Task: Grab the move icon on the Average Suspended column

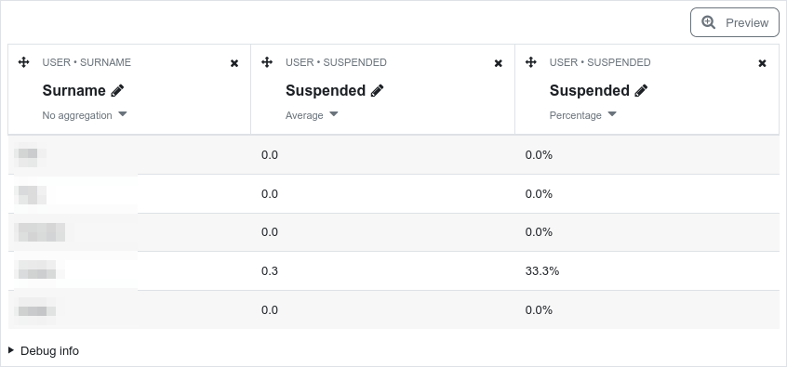Action: (x=267, y=62)
